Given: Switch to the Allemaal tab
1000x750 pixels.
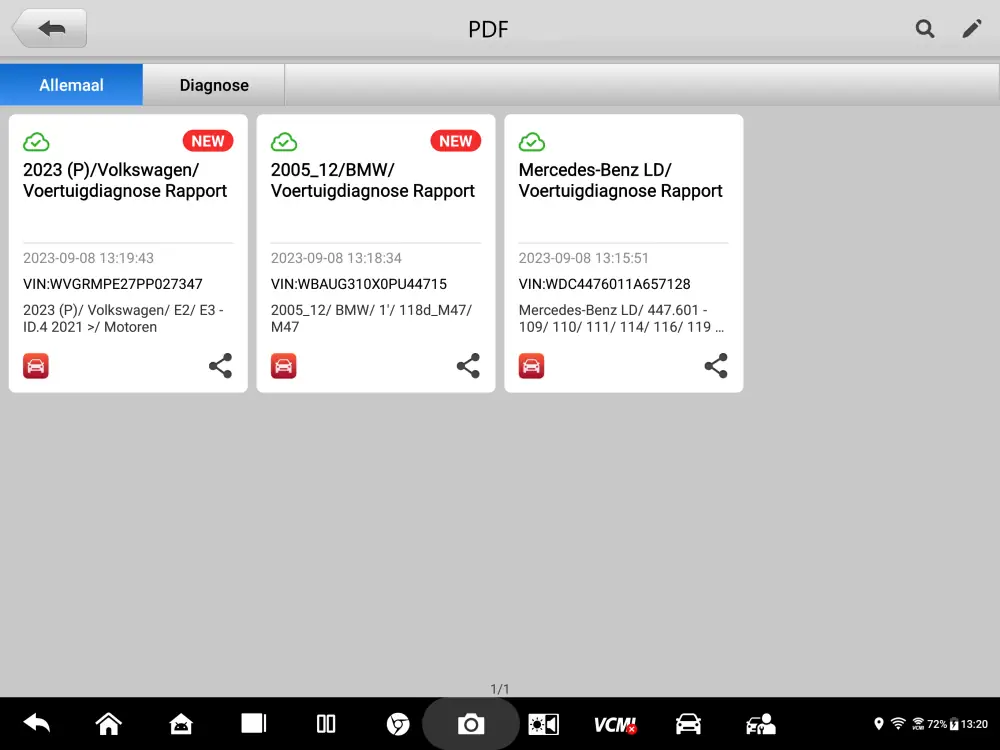Looking at the screenshot, I should (71, 85).
